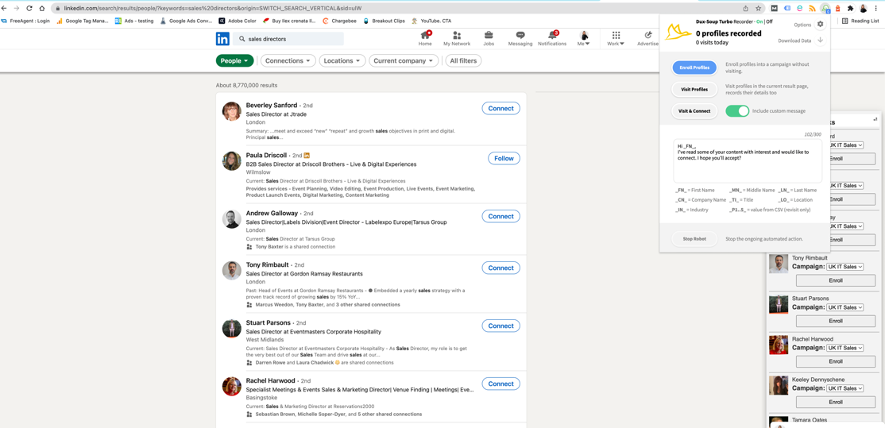
Task: Connect with Rachel Harwood in search results
Action: pyautogui.click(x=501, y=383)
